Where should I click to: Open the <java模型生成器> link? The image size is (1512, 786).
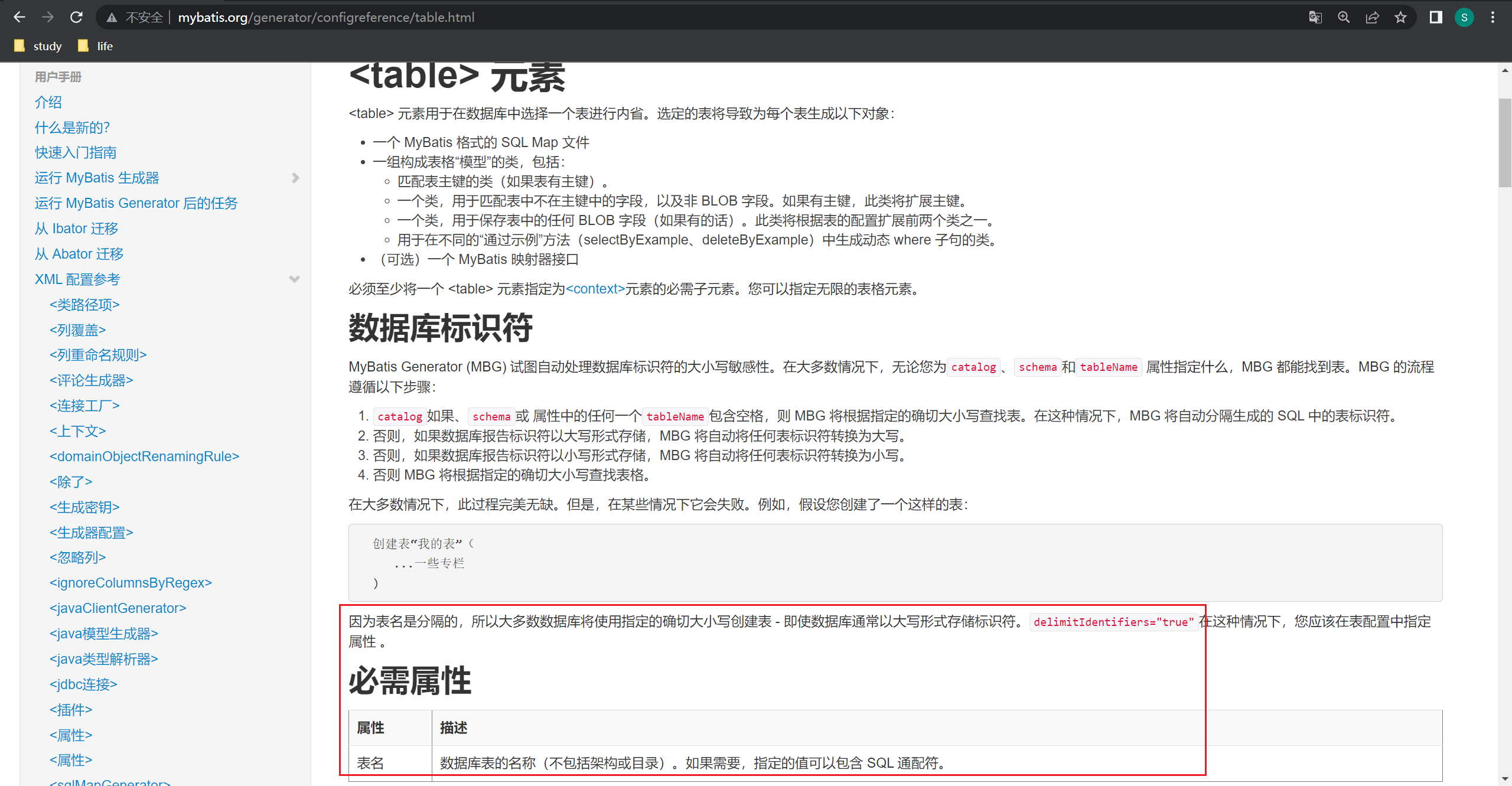103,634
